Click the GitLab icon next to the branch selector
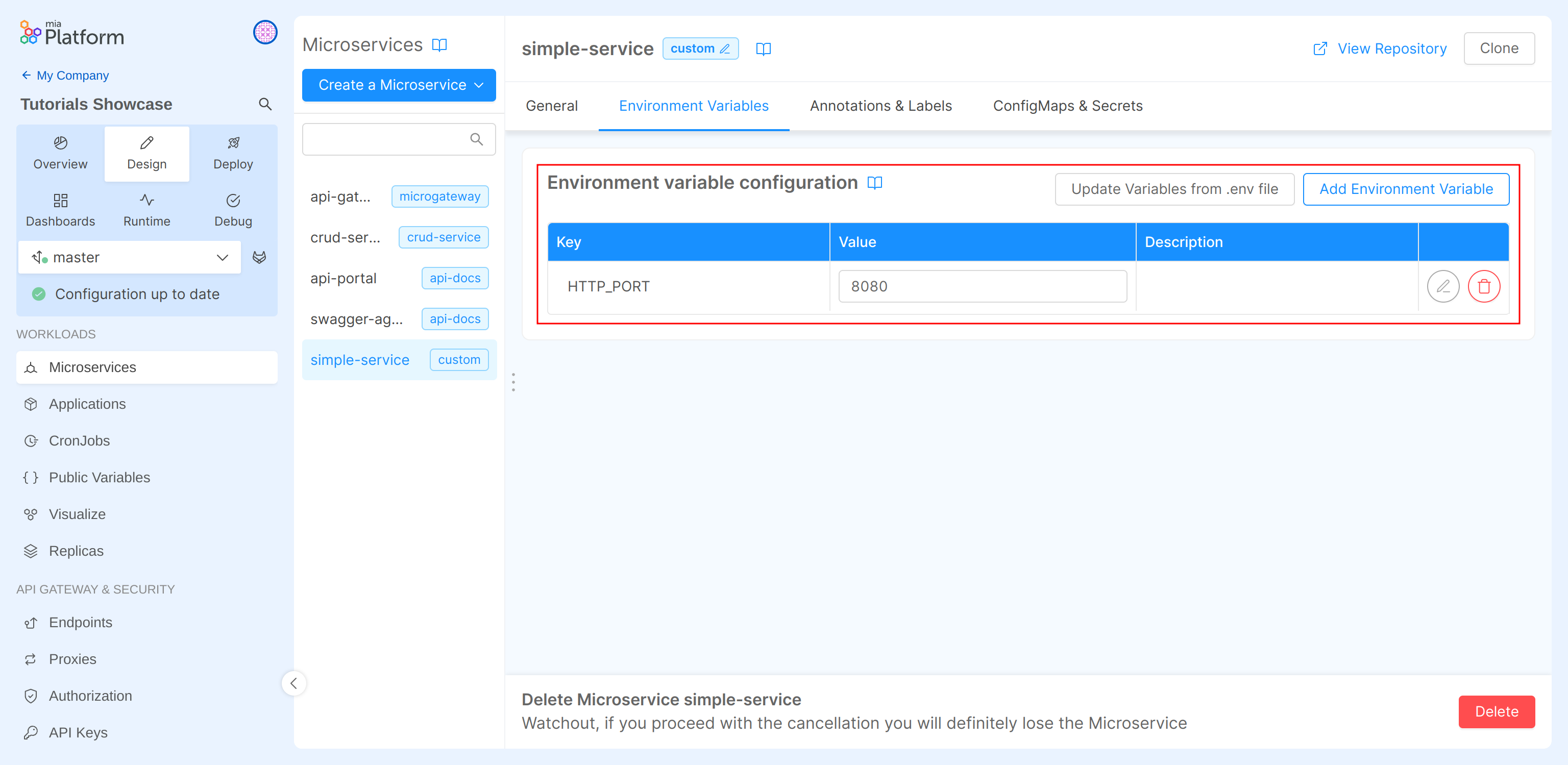This screenshot has height=765, width=1568. (x=260, y=257)
